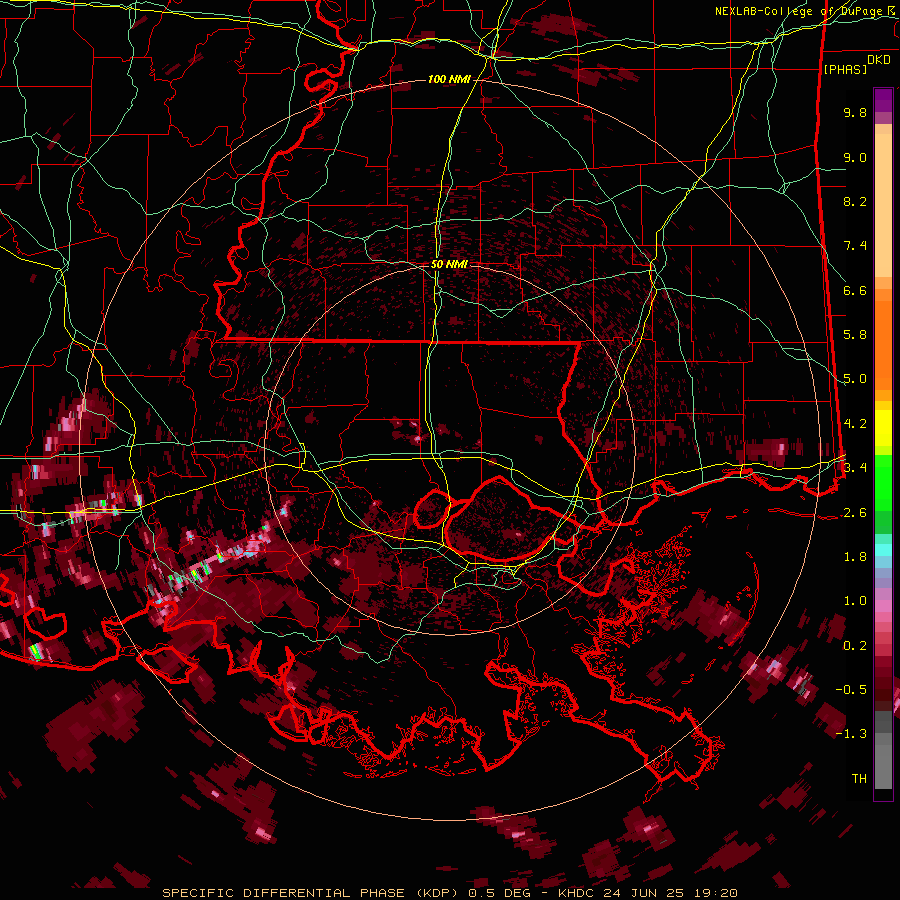Click the 5.8 scale value
Image resolution: width=900 pixels, height=900 pixels.
click(x=855, y=335)
